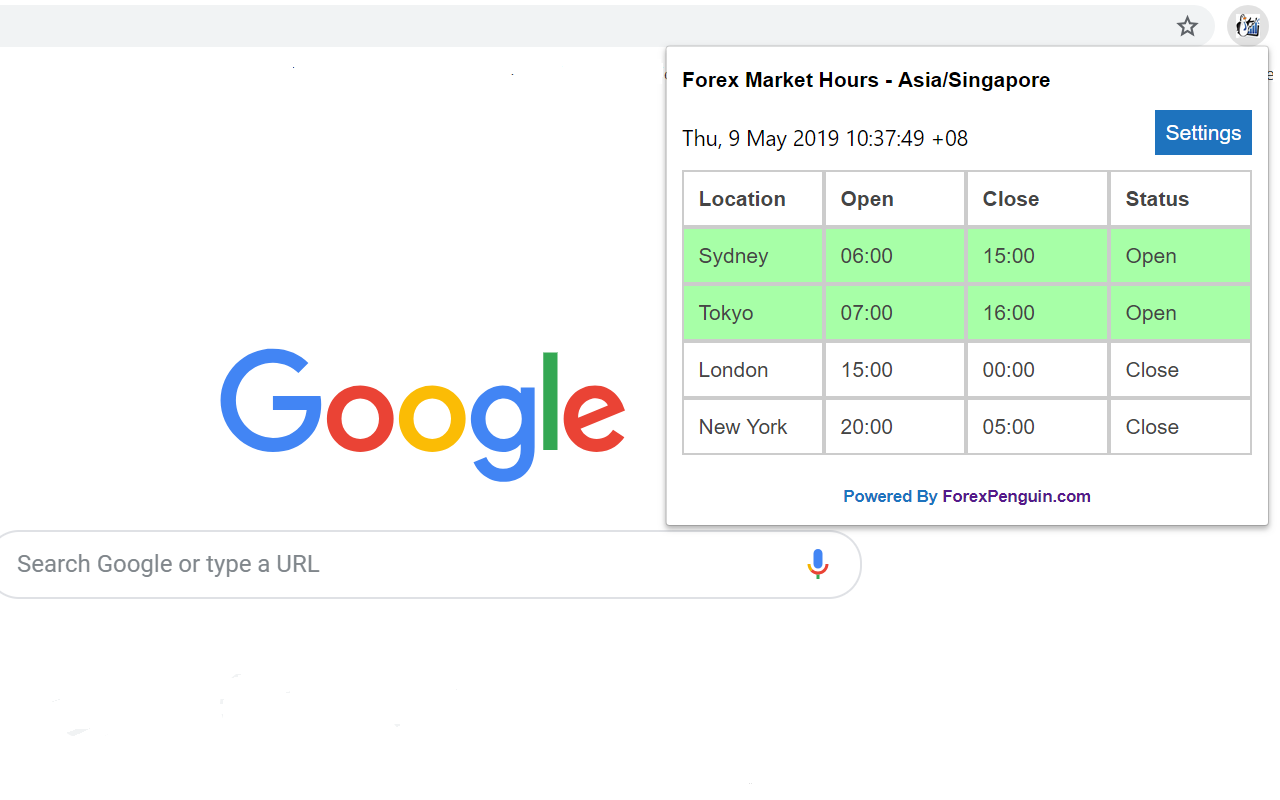Viewport: 1280px width, 800px height.
Task: Start voice search with the microphone icon
Action: (818, 564)
